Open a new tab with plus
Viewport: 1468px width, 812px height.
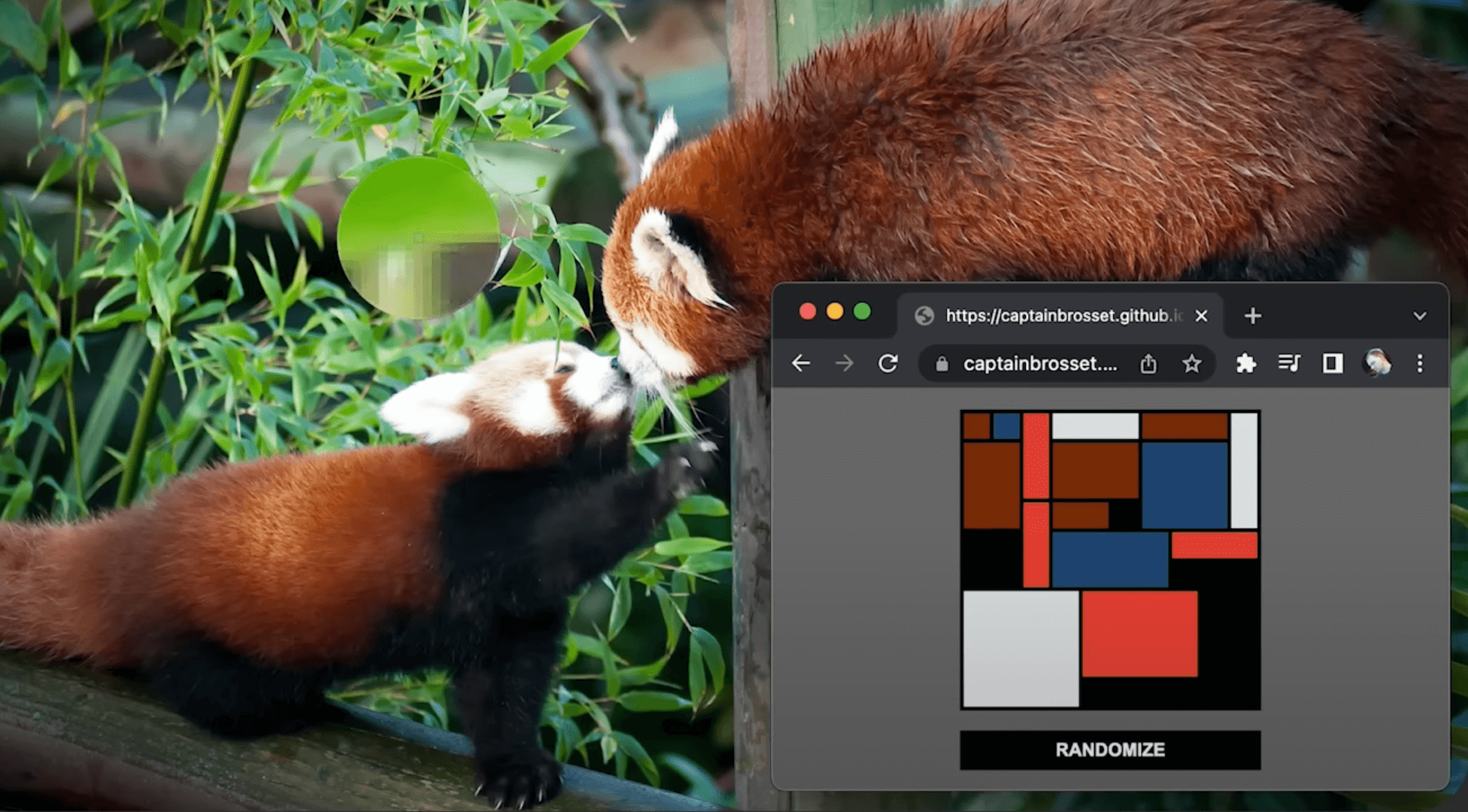(x=1252, y=316)
